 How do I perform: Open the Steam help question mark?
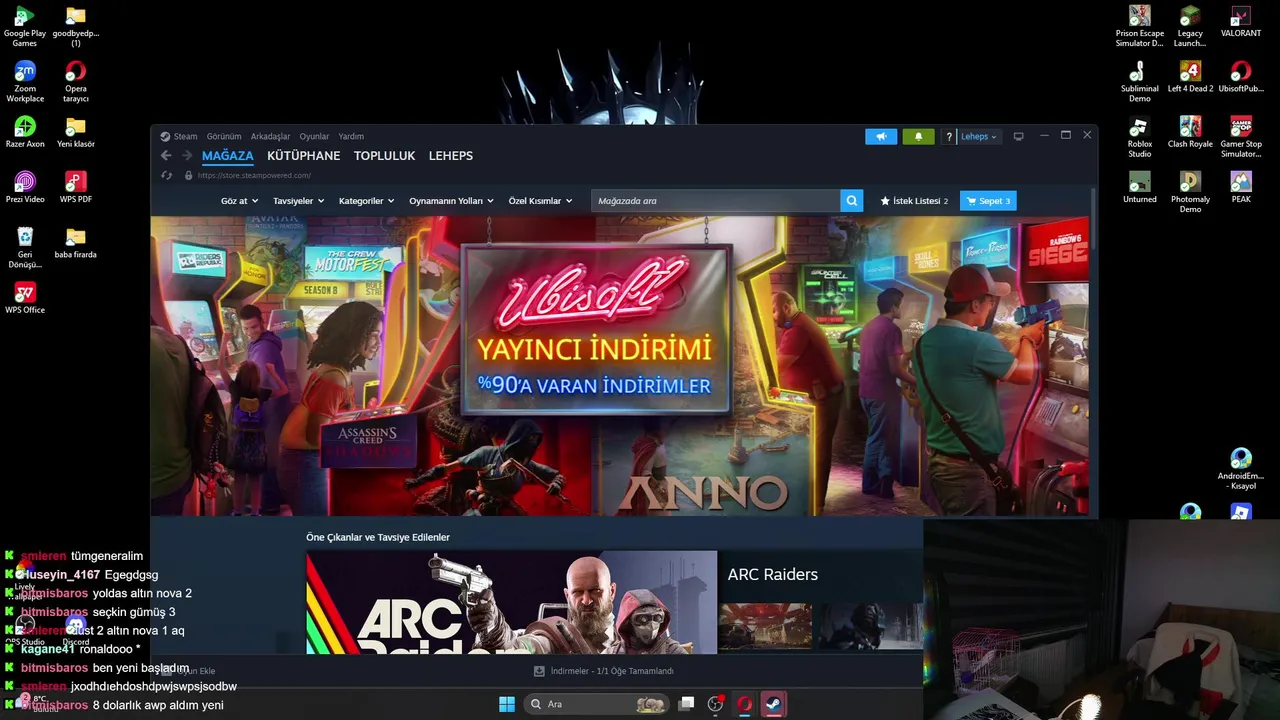[949, 136]
